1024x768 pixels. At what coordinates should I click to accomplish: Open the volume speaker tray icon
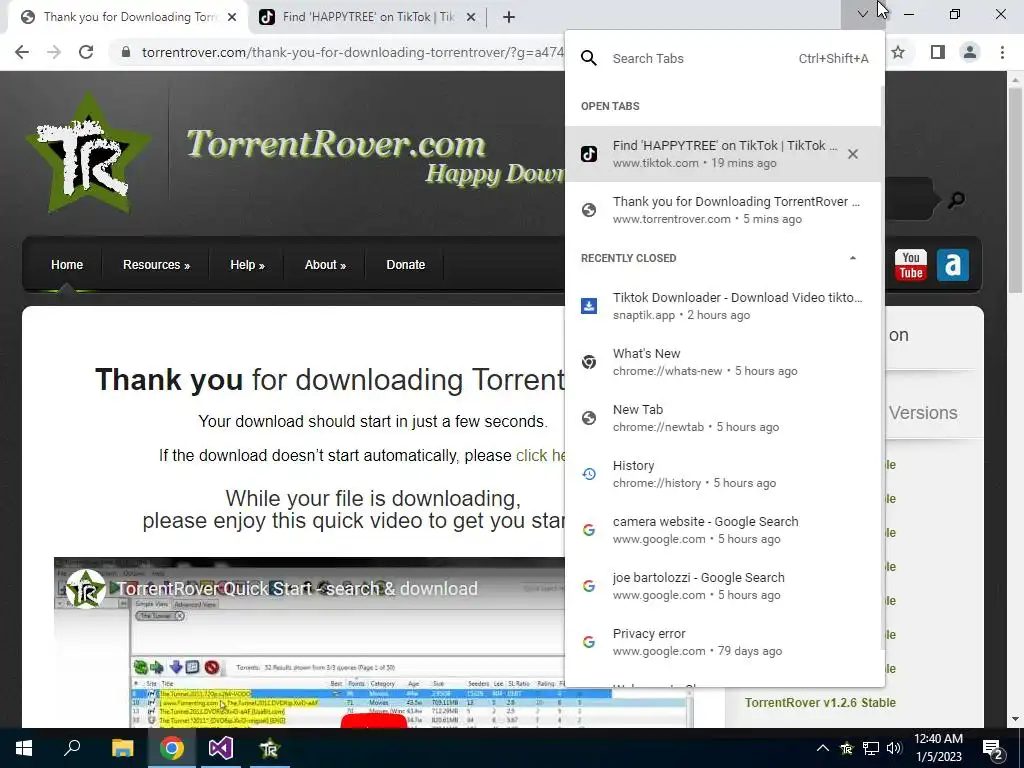click(894, 748)
